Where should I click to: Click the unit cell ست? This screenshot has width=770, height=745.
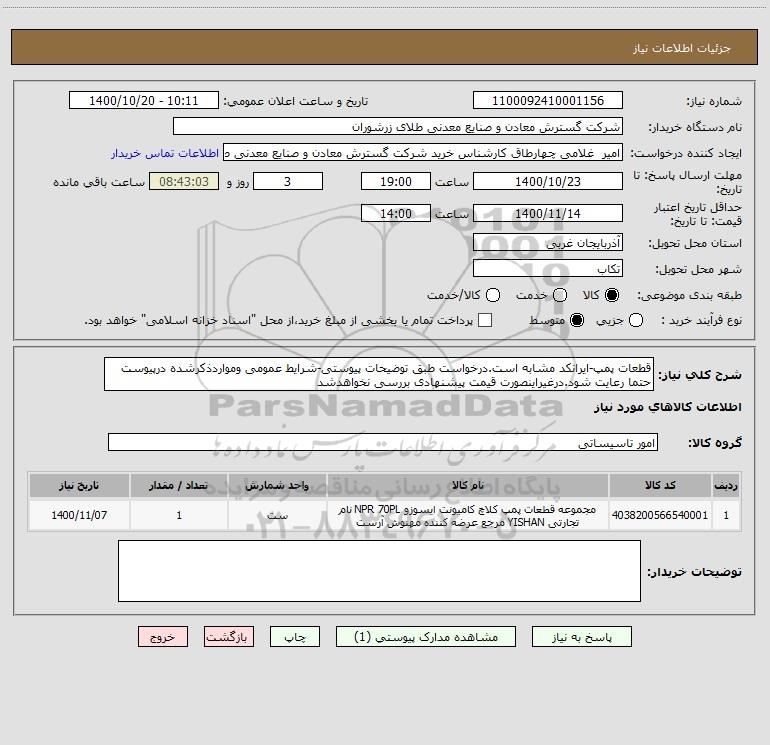pos(277,515)
